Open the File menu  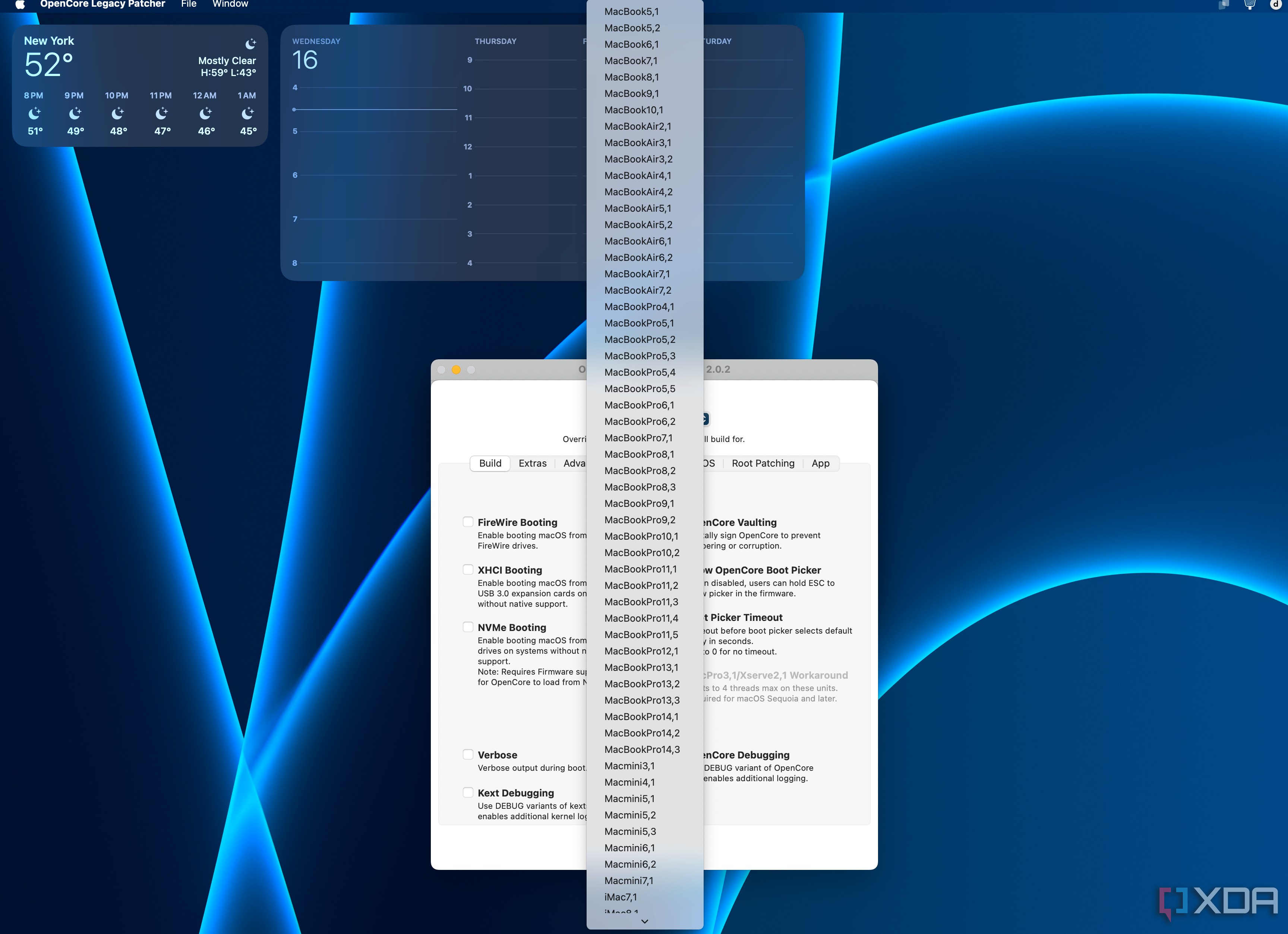pos(189,4)
